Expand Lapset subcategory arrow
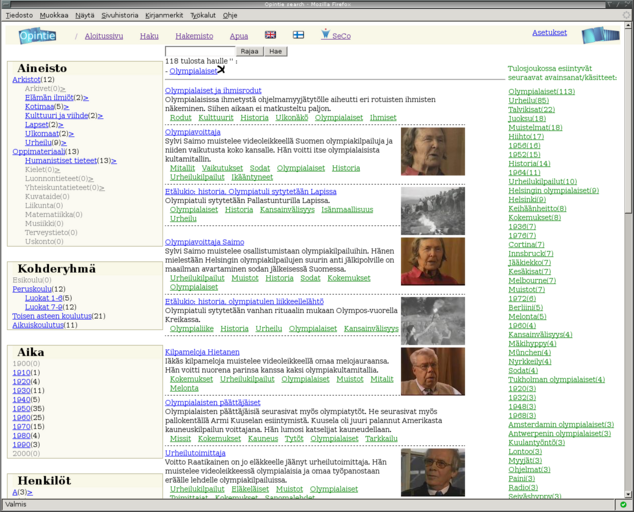This screenshot has height=512, width=634. click(x=61, y=125)
